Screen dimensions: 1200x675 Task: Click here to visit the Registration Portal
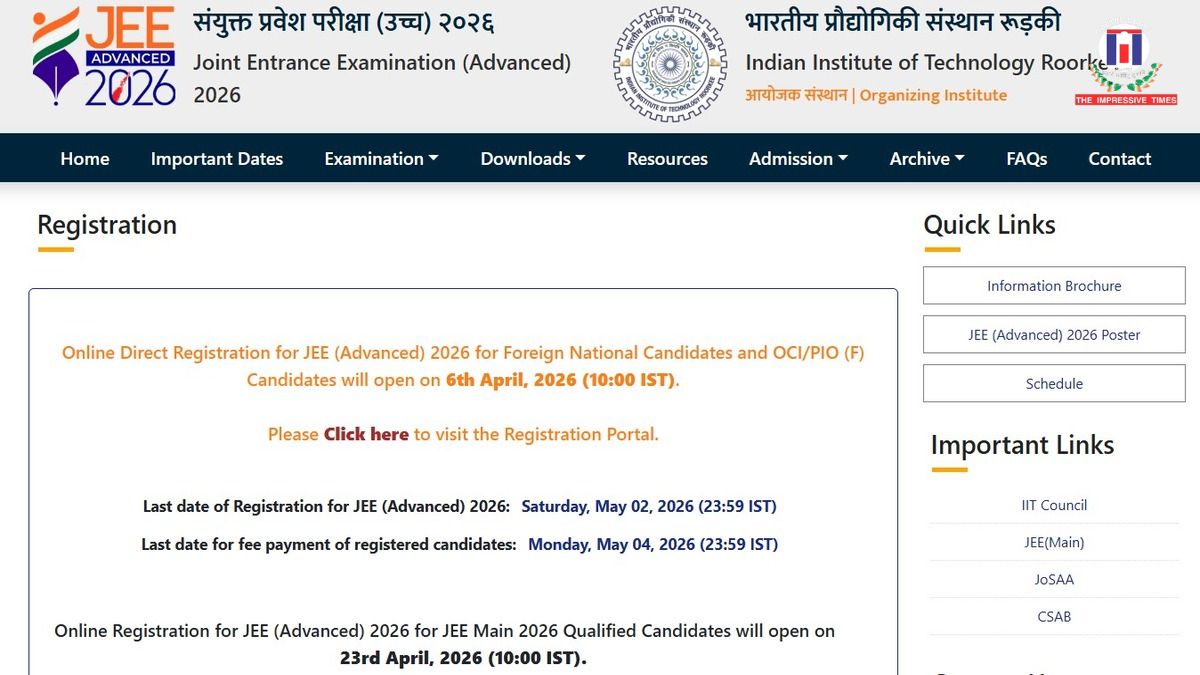click(x=365, y=434)
